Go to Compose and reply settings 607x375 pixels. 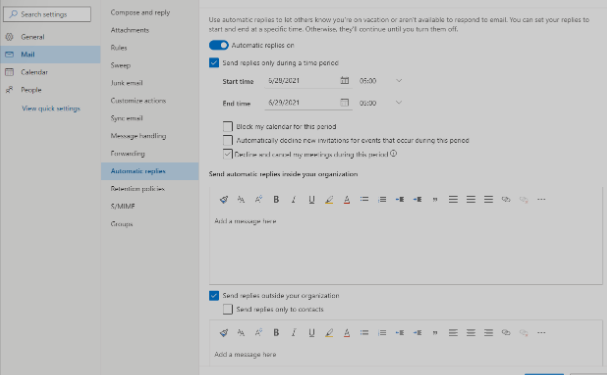(150, 12)
